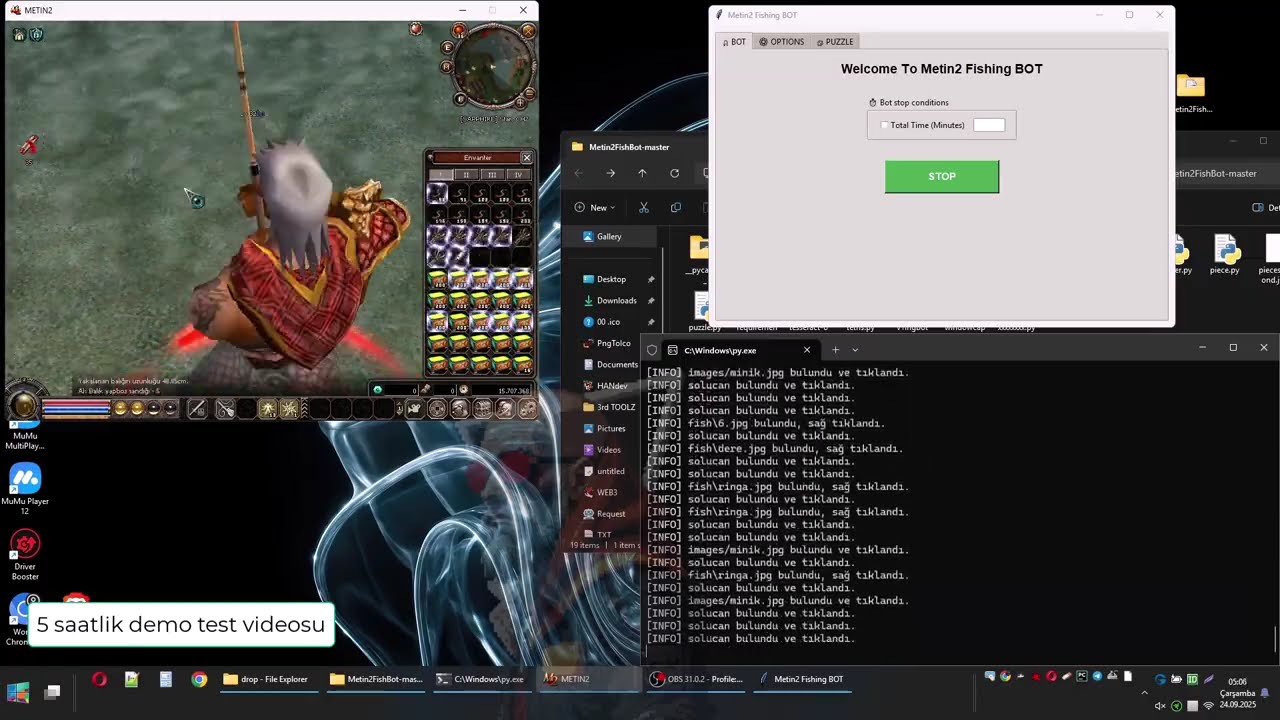Switch to Metin2FishBot-mas... taskbar item

coord(377,679)
